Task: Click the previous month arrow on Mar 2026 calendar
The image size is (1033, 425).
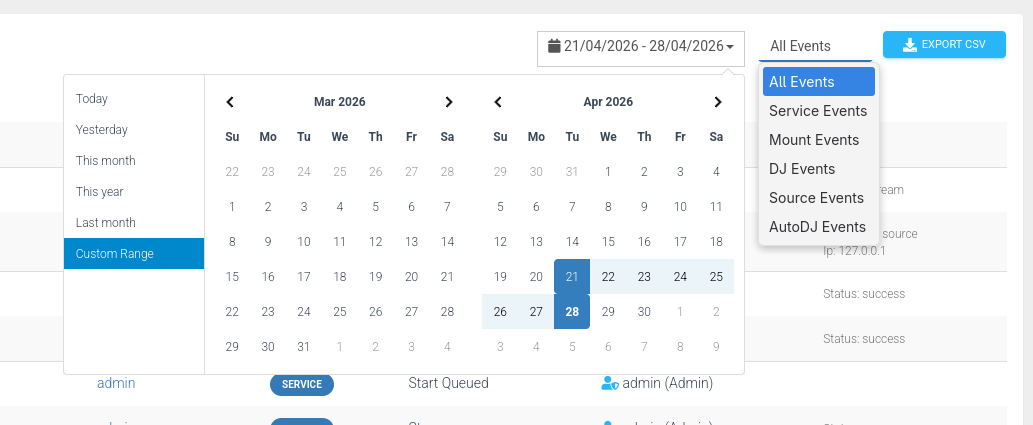Action: tap(231, 102)
